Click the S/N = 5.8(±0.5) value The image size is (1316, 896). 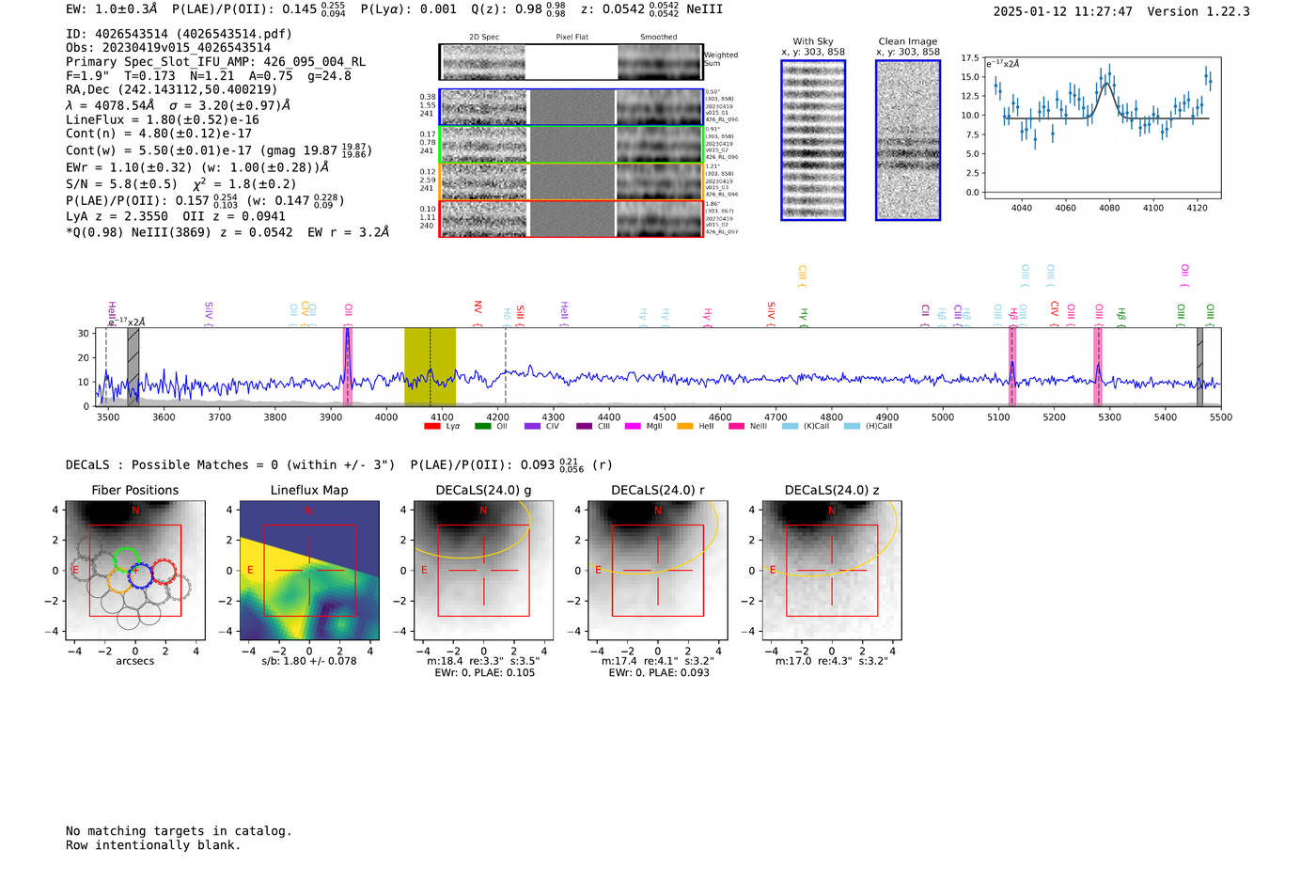[121, 184]
